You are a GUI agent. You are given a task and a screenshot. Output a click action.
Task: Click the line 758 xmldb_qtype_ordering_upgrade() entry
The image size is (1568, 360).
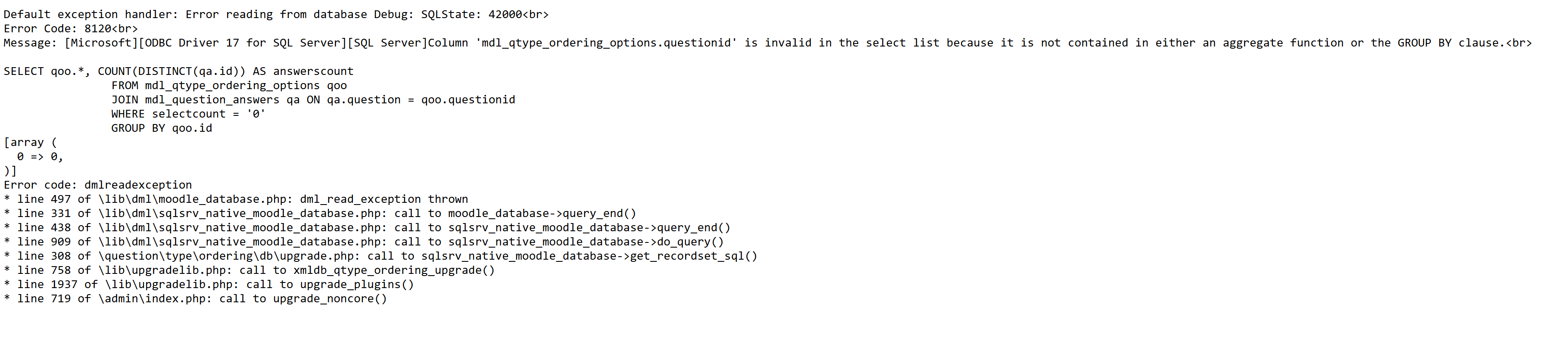pyautogui.click(x=249, y=270)
